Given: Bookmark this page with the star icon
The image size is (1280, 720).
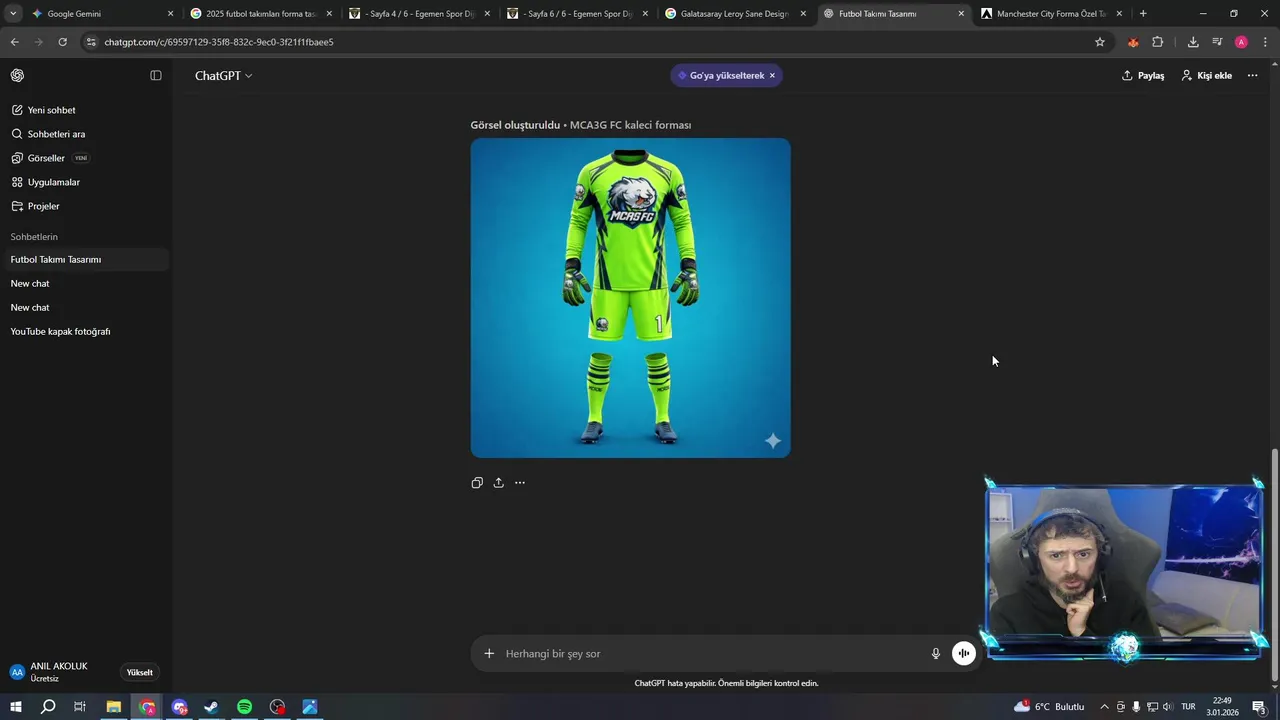Looking at the screenshot, I should (x=1100, y=42).
